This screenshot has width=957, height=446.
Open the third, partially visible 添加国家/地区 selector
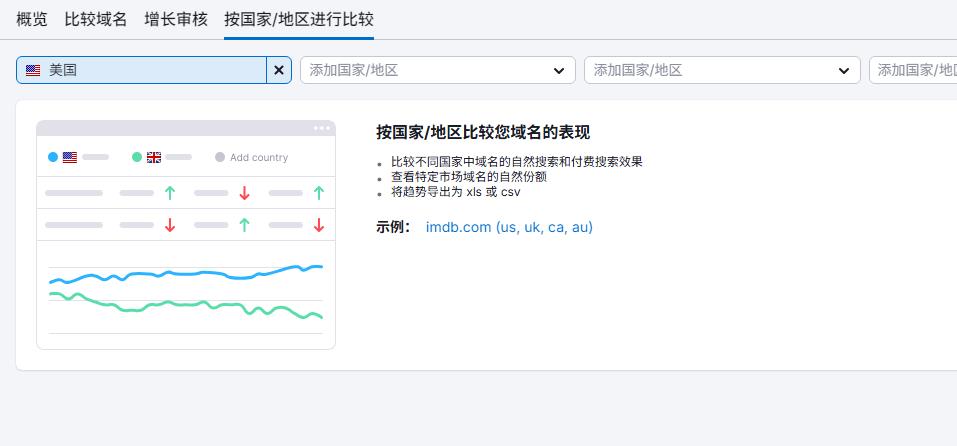(x=914, y=70)
